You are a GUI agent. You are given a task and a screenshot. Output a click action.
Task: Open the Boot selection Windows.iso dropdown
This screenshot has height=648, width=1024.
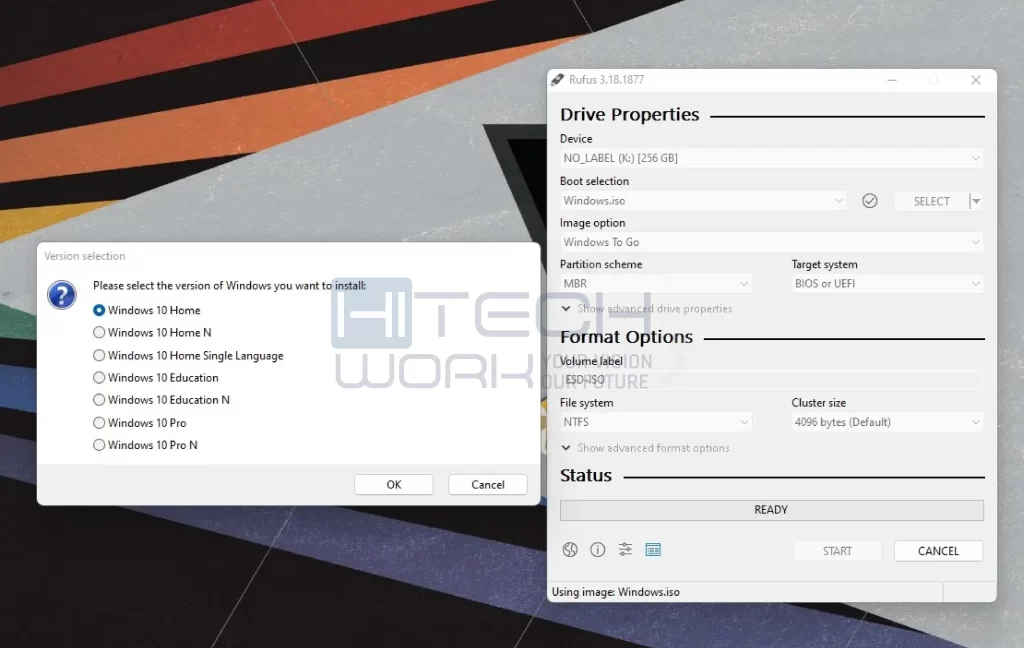click(x=703, y=201)
